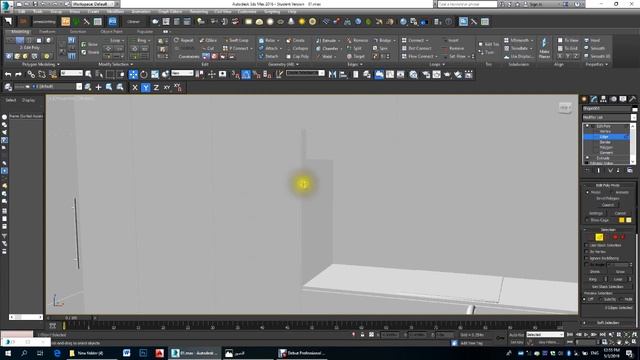
Task: Click the second Show Cage color swatch
Action: pos(629,220)
